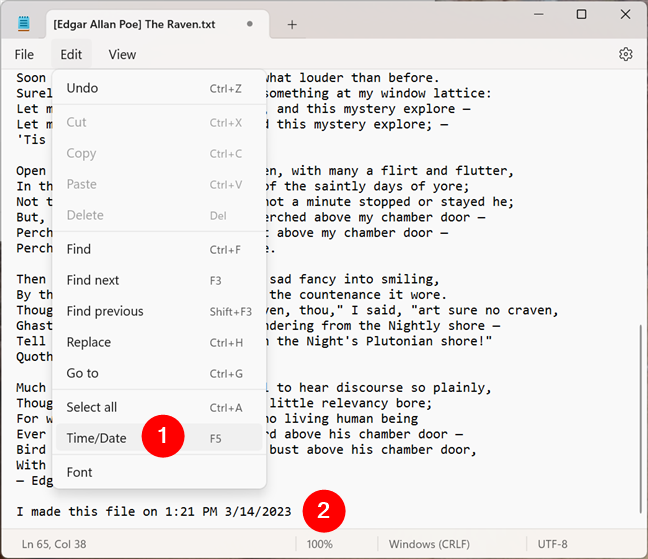This screenshot has width=648, height=559.
Task: Click text 'sad fancy into smiling,'
Action: click(354, 279)
